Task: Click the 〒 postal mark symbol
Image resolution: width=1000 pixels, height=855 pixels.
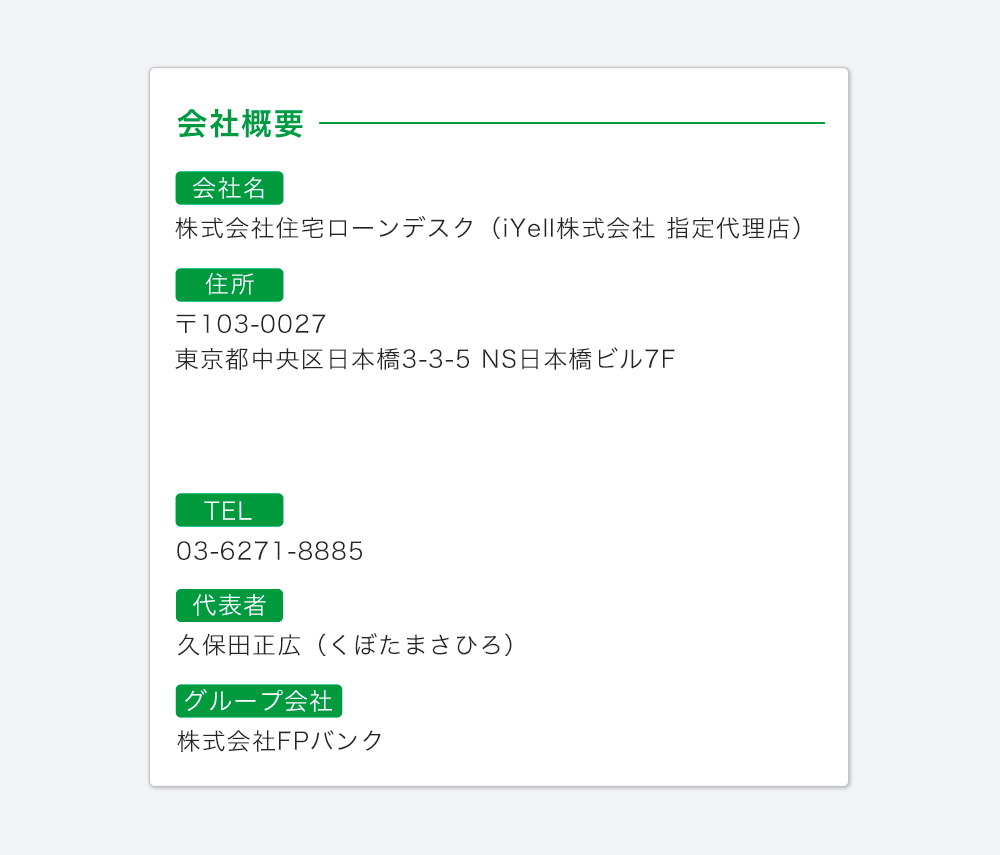Action: 187,324
